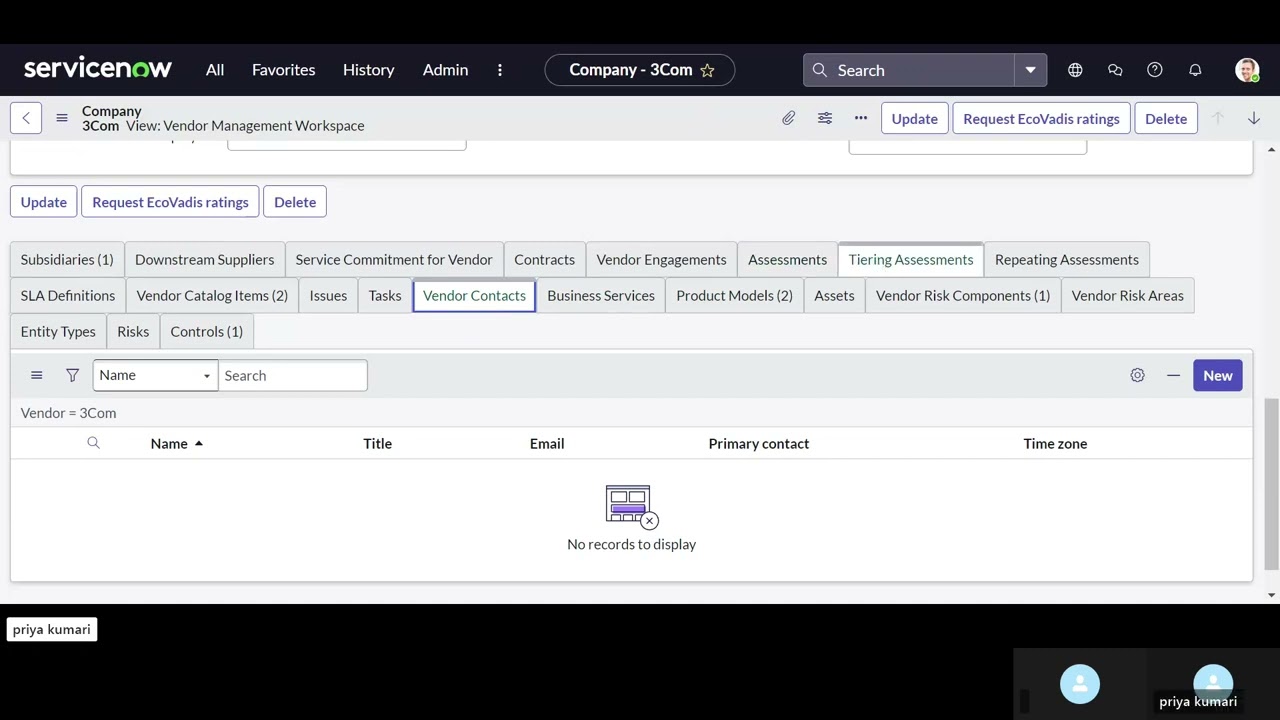Screen dimensions: 1280x720
Task: Click the lower Delete button
Action: (295, 202)
